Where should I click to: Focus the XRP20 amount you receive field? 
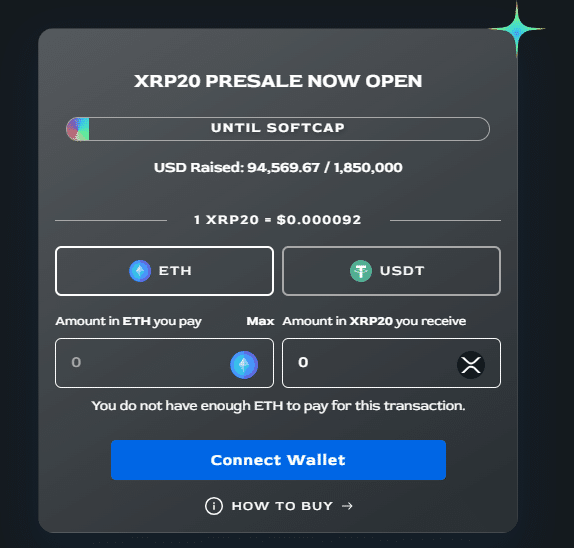[391, 363]
